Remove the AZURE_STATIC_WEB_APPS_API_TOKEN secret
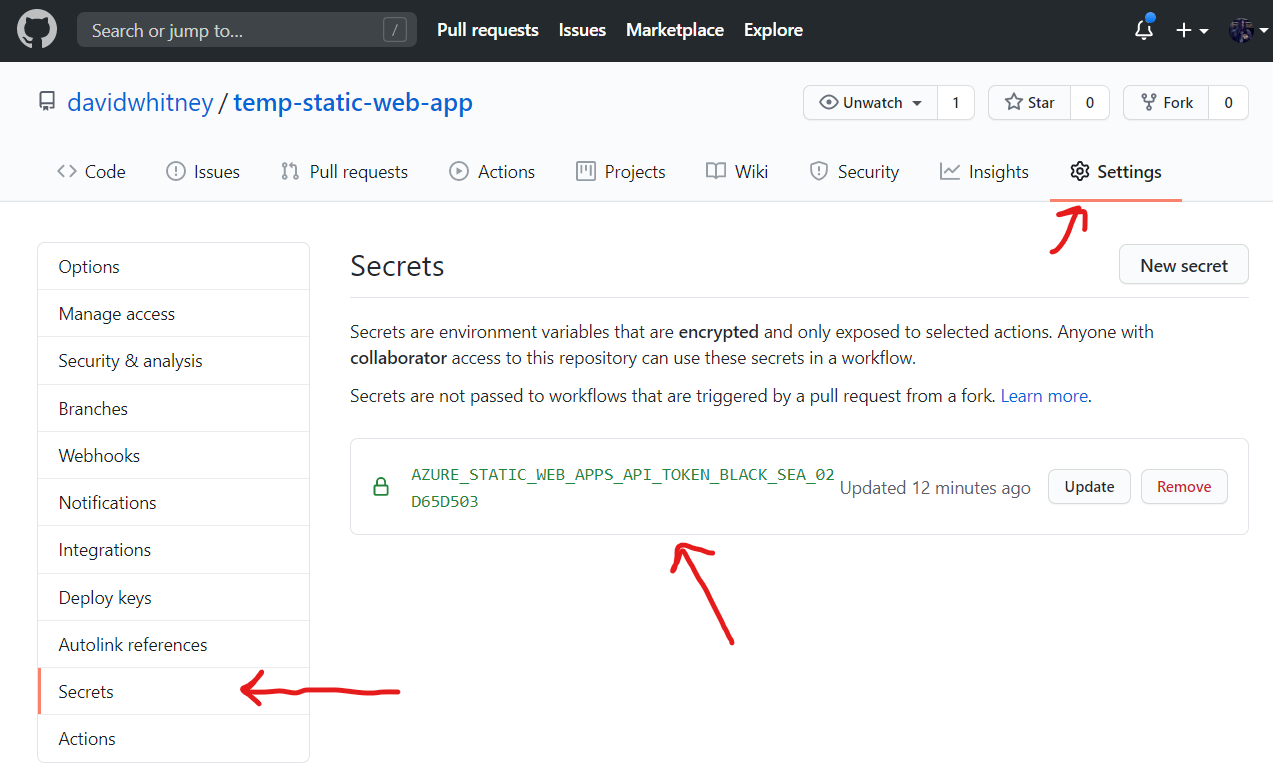Viewport: 1273px width, 773px height. point(1184,487)
